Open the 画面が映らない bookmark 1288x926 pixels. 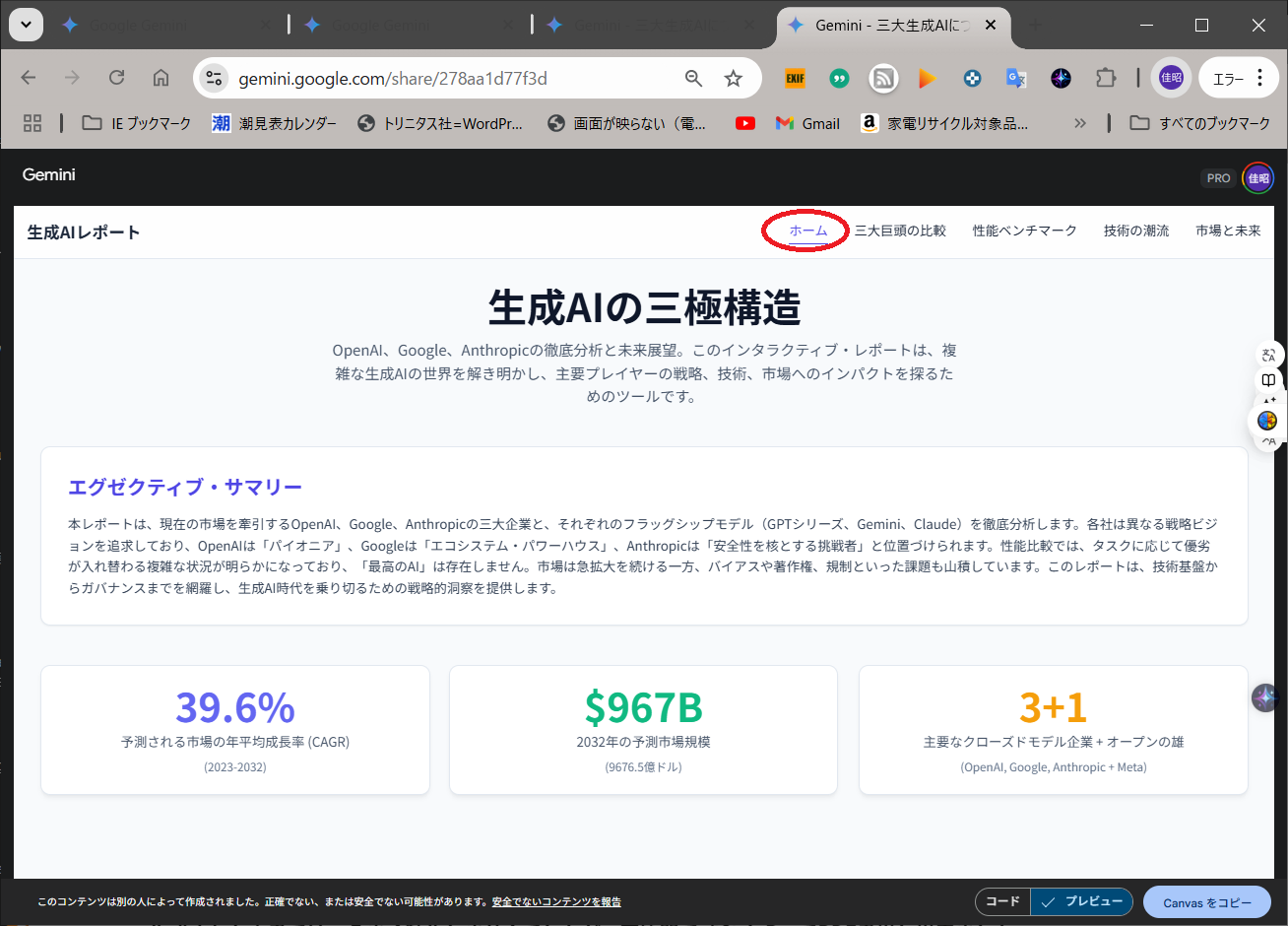(627, 123)
